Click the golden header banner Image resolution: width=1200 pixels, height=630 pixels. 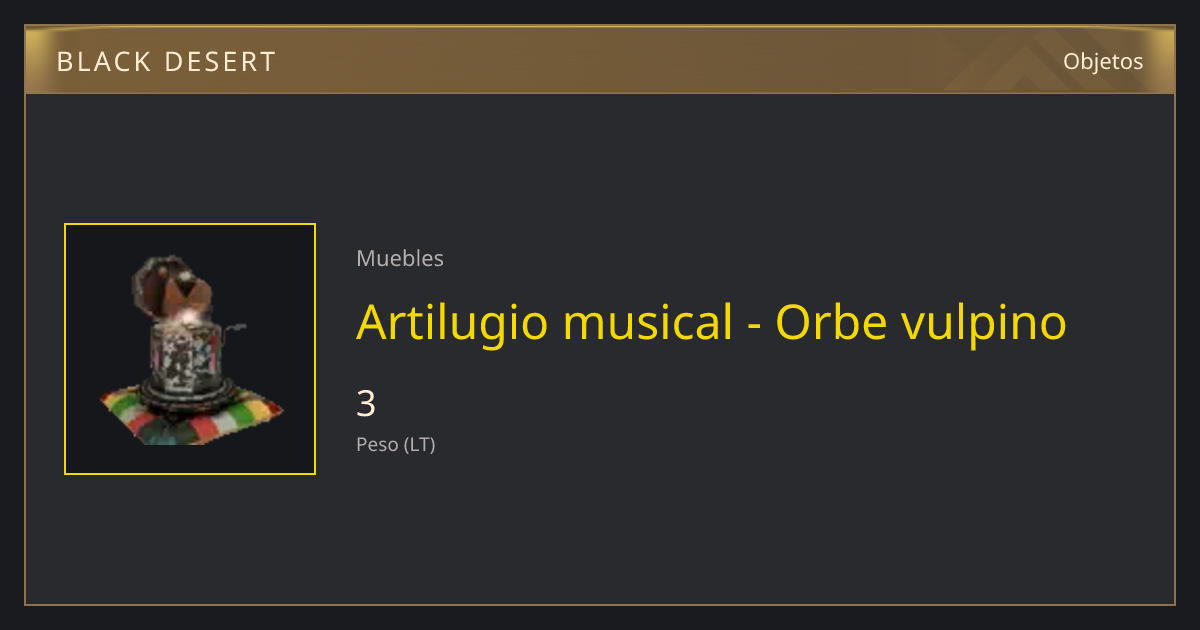tap(600, 60)
